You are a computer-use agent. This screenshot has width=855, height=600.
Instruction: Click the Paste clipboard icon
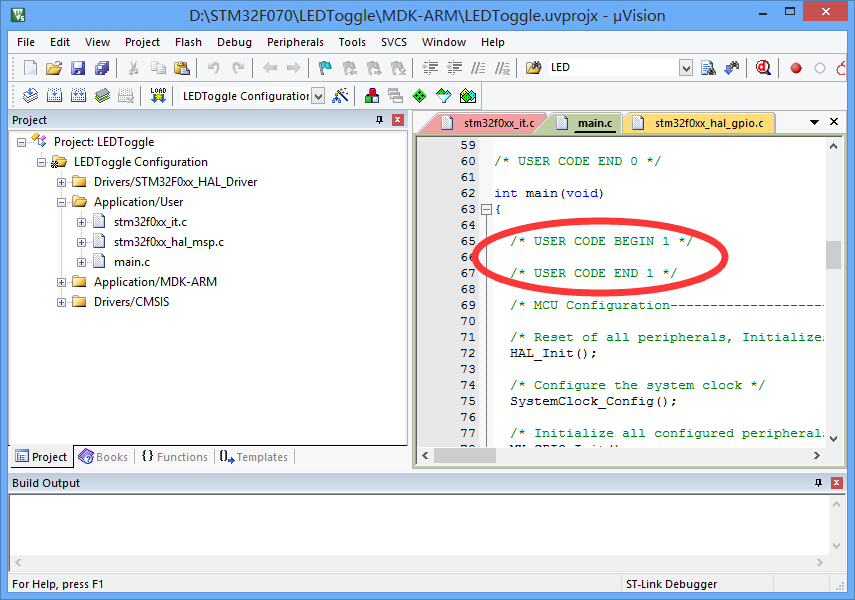(182, 68)
